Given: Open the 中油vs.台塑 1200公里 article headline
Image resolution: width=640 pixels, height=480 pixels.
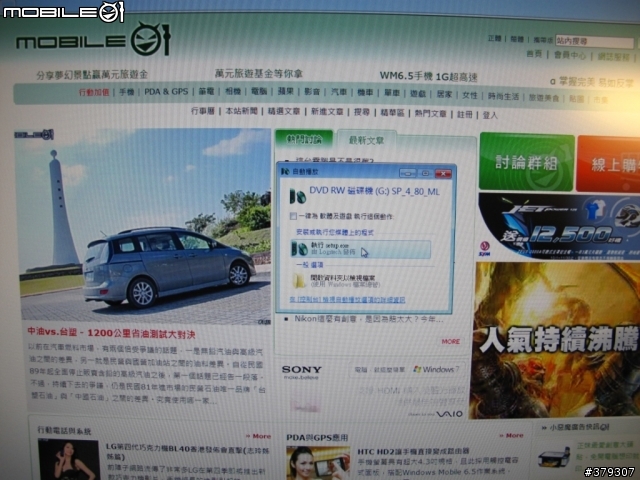Looking at the screenshot, I should tap(111, 333).
